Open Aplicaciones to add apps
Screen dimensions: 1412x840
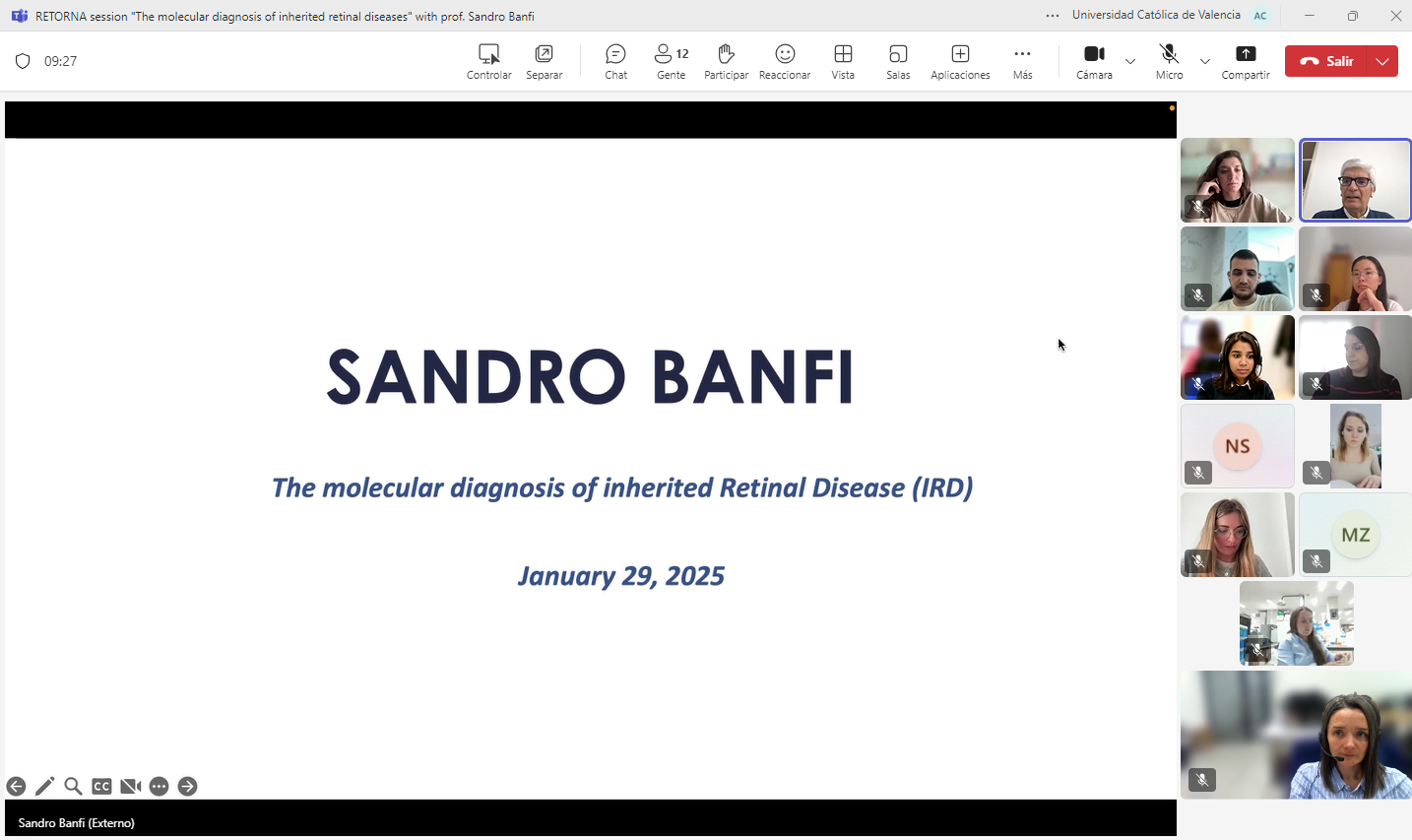click(960, 61)
